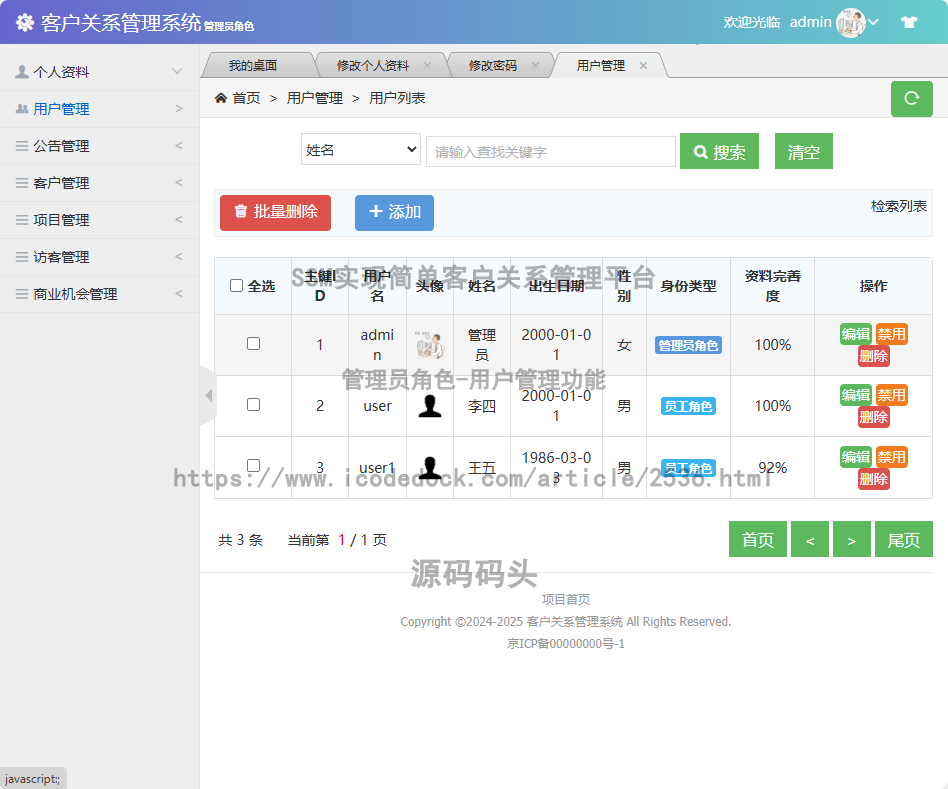Expand 用户管理 sidebar arrow
948x789 pixels.
click(x=179, y=108)
